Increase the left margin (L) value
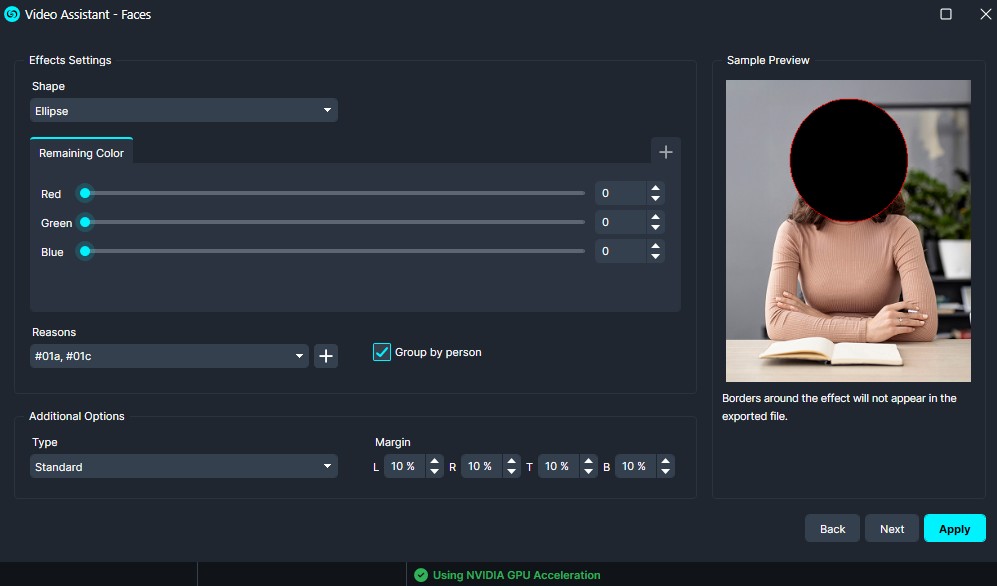997x586 pixels. pos(434,461)
